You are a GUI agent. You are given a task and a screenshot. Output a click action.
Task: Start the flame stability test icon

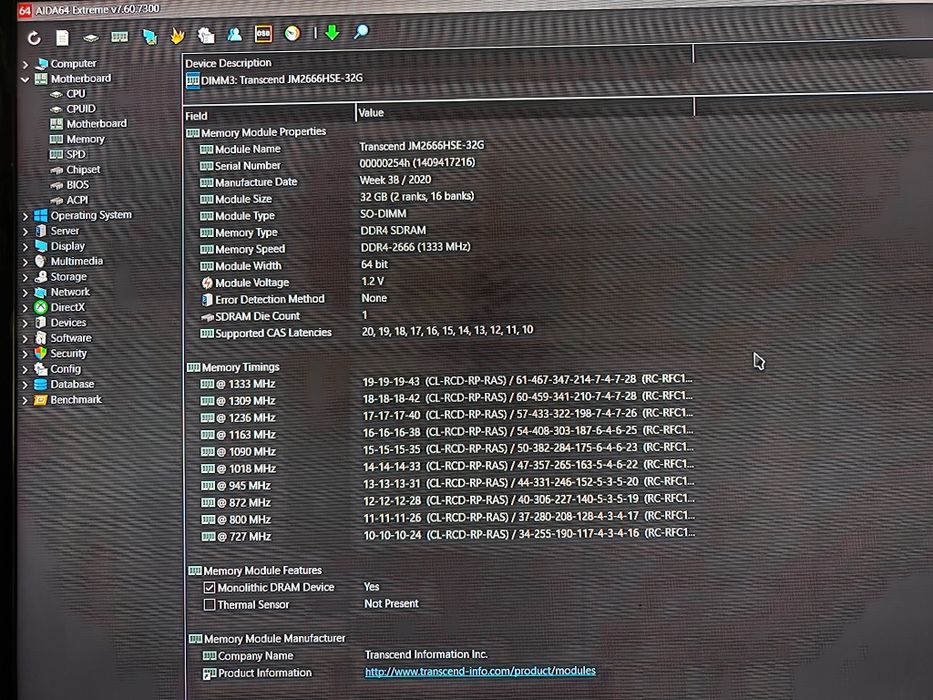(x=177, y=36)
